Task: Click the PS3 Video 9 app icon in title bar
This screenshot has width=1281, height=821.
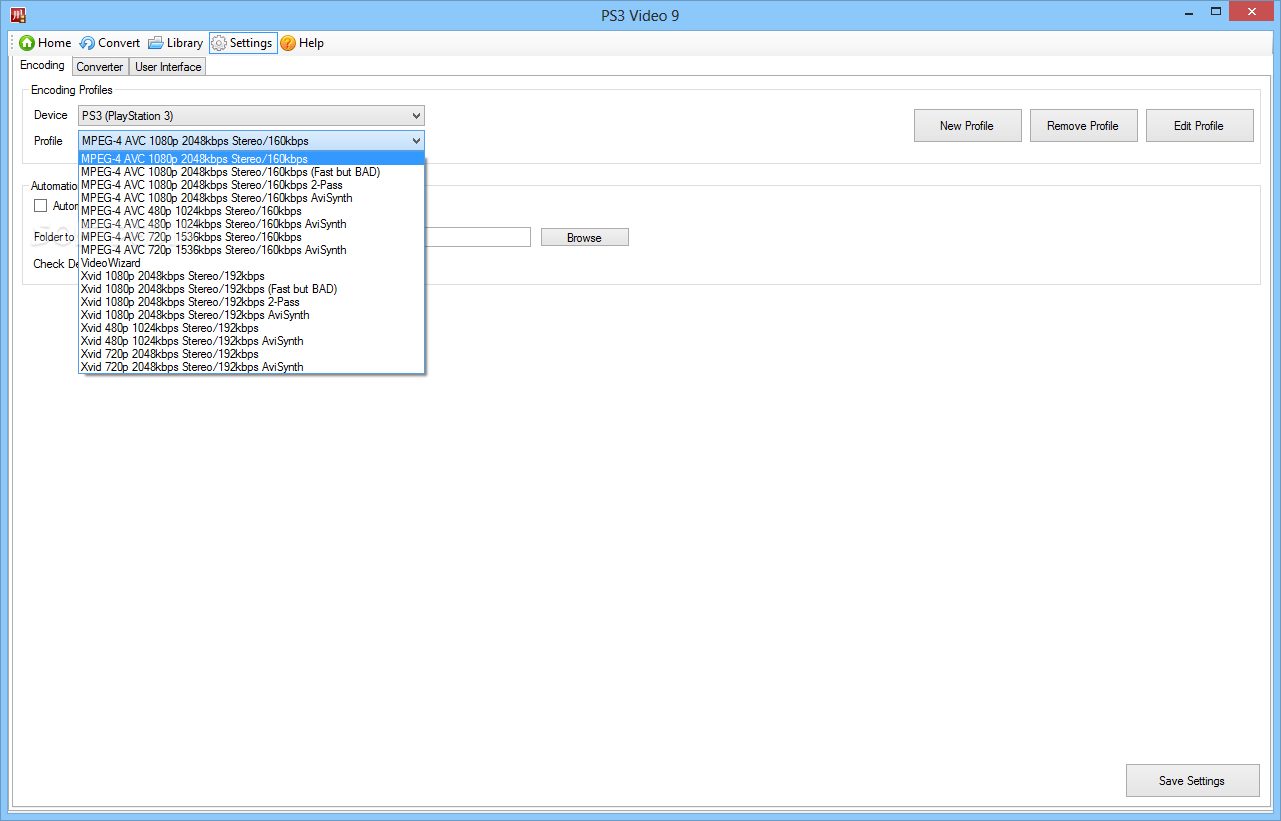Action: (18, 15)
